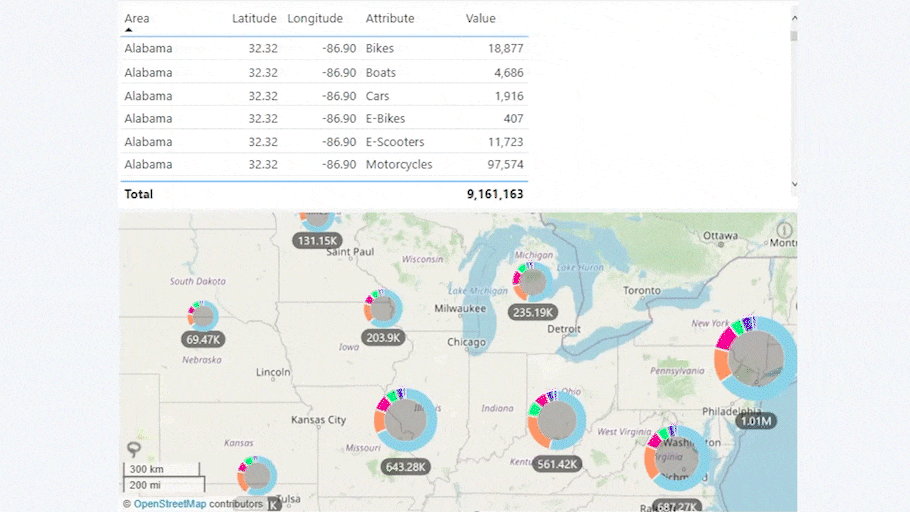910x512 pixels.
Task: Click the Latitude column header
Action: click(x=254, y=19)
